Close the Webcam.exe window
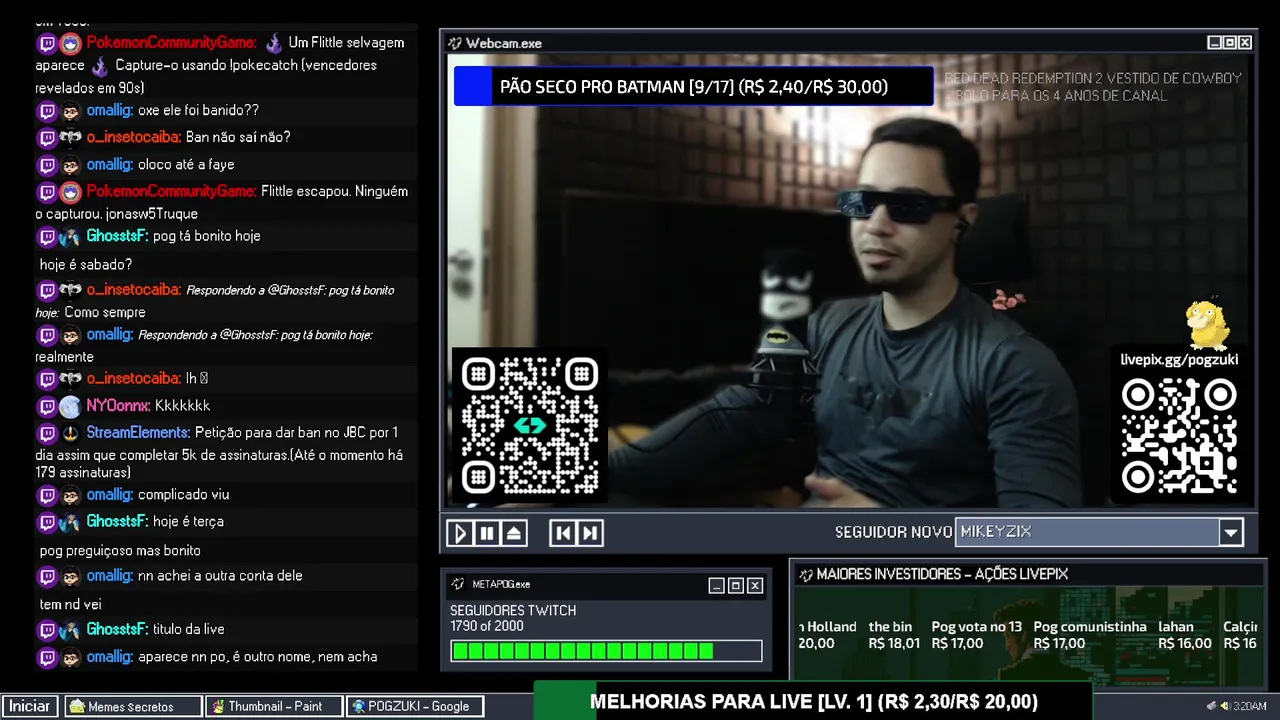1280x720 pixels. (1245, 42)
